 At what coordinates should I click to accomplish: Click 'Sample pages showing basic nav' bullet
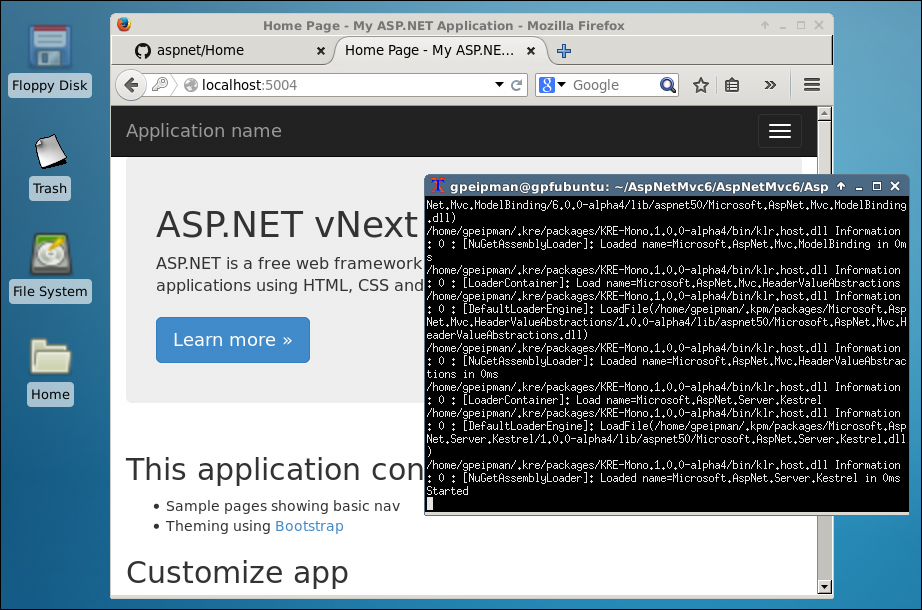[x=283, y=506]
